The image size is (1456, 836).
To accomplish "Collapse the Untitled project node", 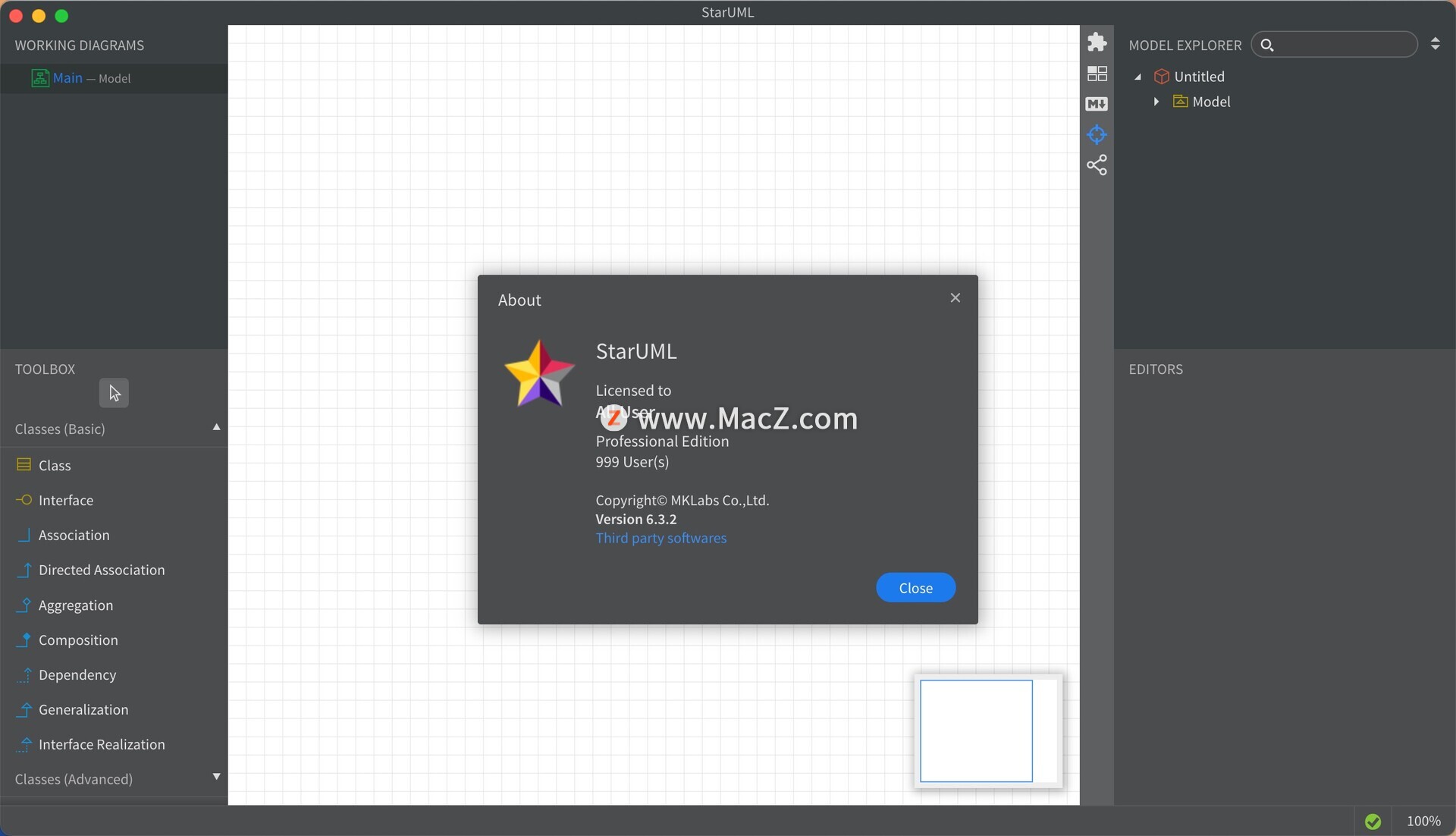I will [1138, 77].
